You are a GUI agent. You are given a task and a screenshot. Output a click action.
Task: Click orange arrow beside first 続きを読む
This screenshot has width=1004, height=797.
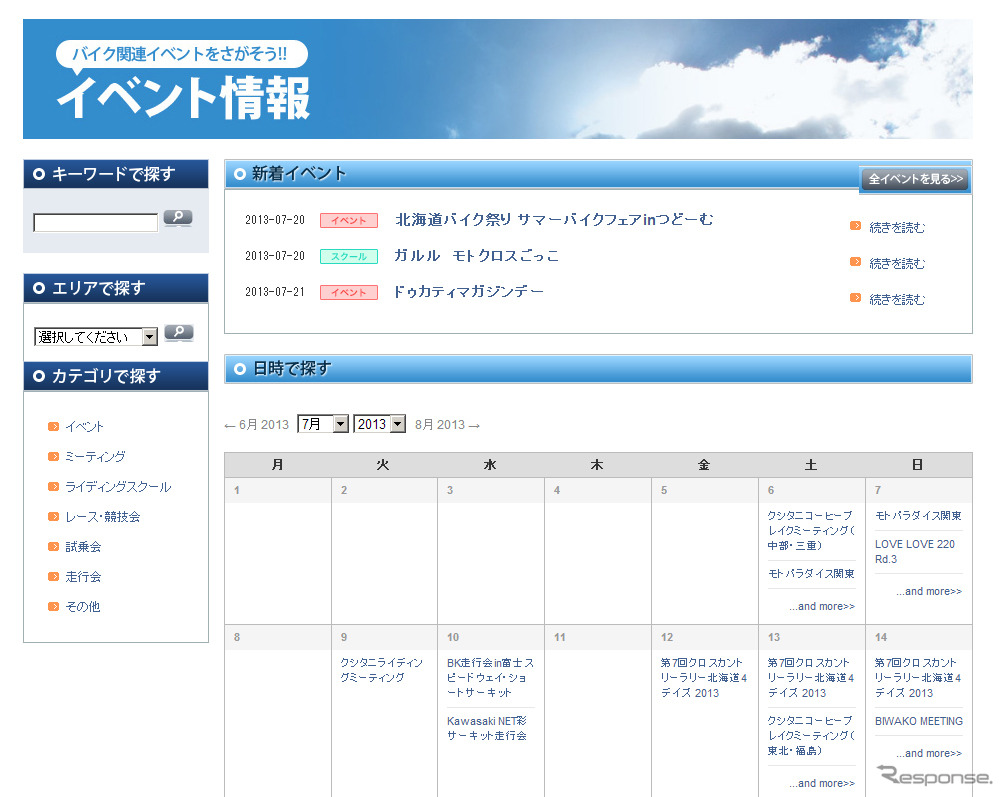(855, 226)
